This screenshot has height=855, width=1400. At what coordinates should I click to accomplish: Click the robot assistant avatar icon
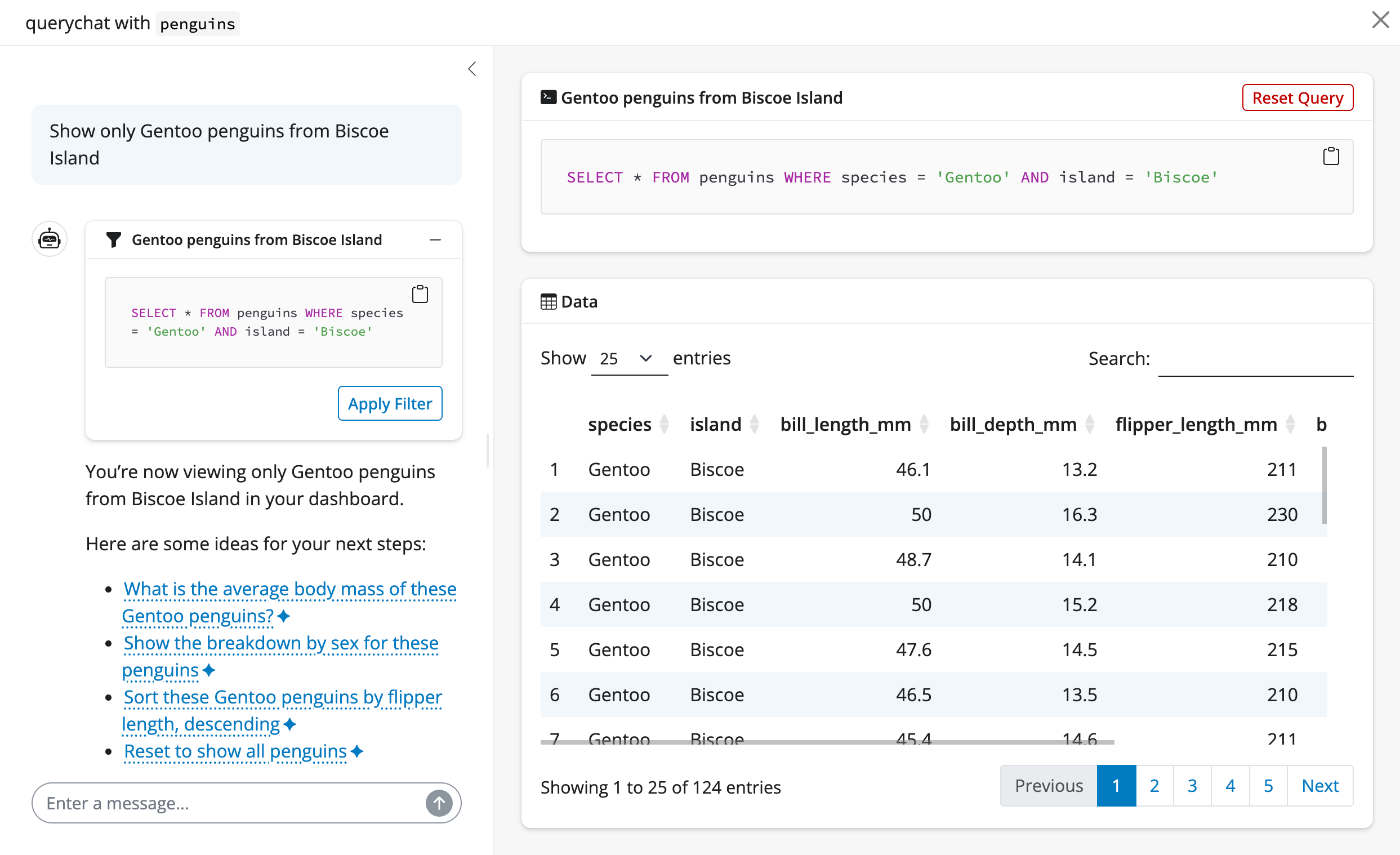49,239
